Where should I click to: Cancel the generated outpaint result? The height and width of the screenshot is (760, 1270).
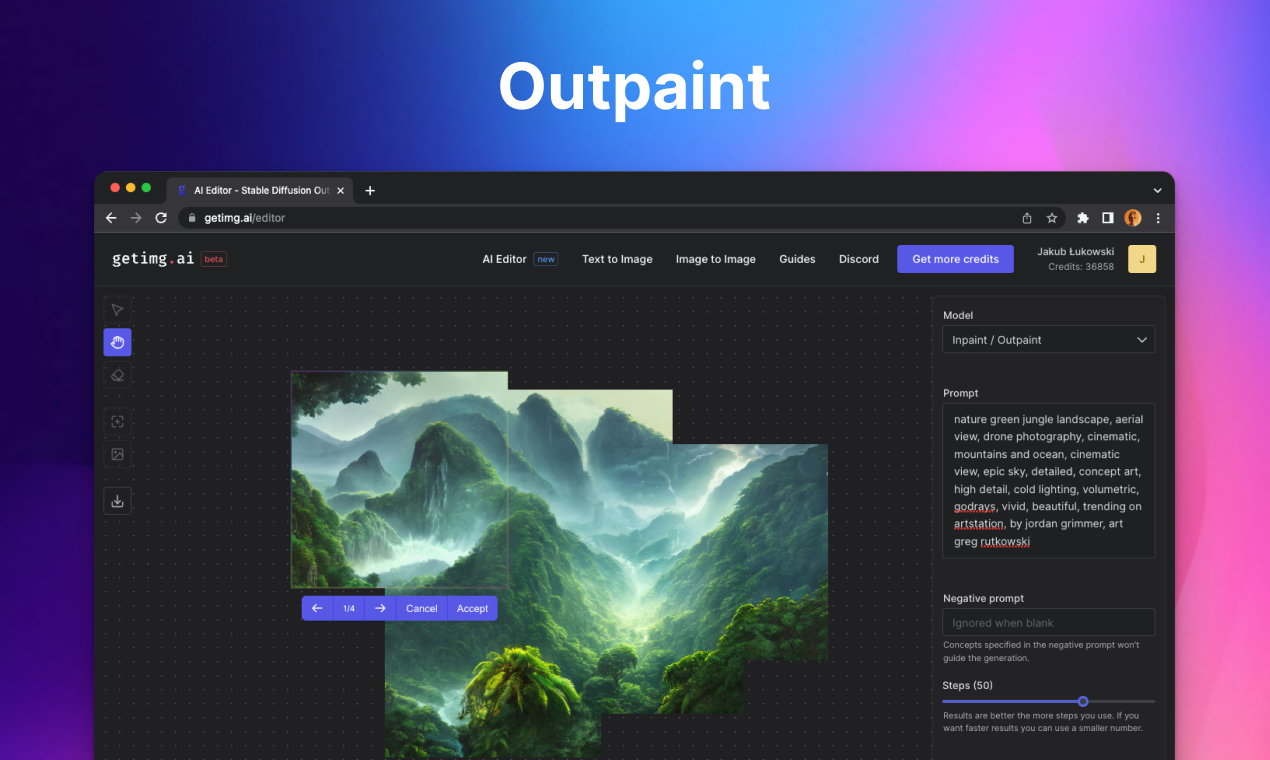pyautogui.click(x=421, y=608)
